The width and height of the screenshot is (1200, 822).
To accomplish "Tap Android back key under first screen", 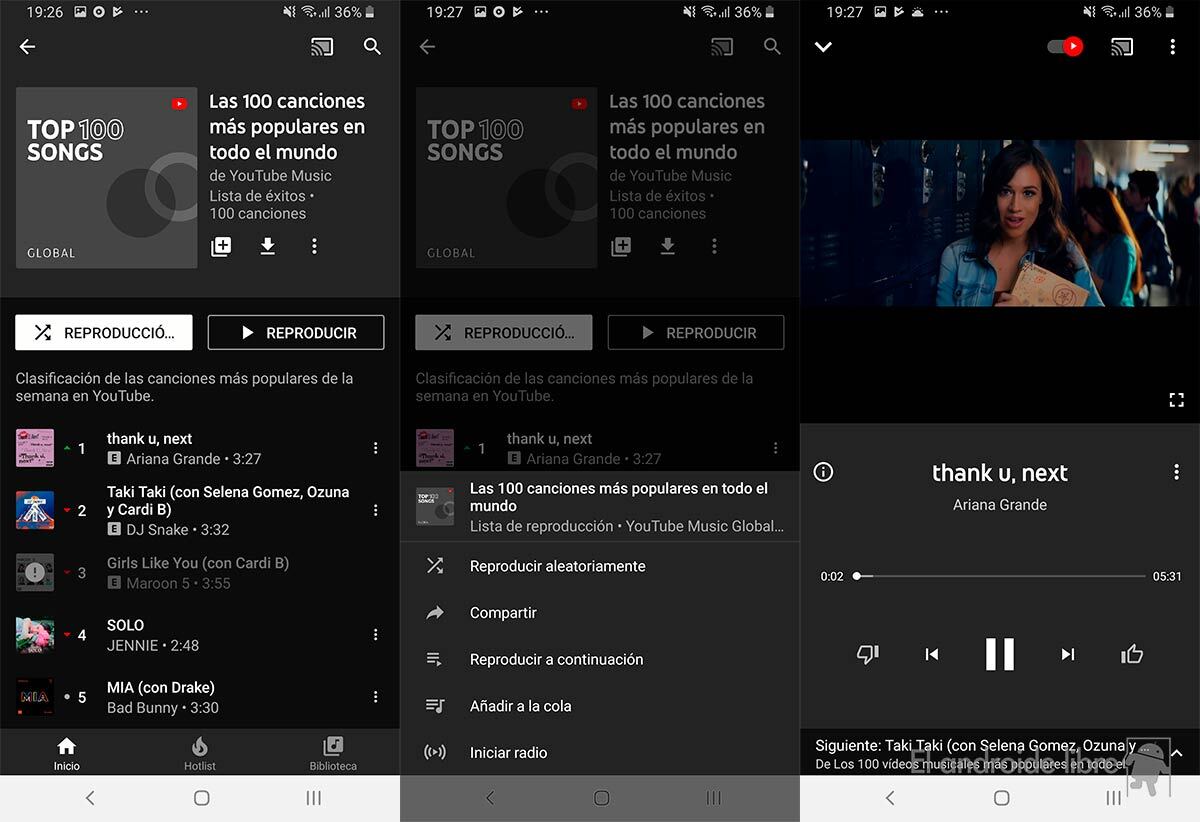I will [x=90, y=798].
